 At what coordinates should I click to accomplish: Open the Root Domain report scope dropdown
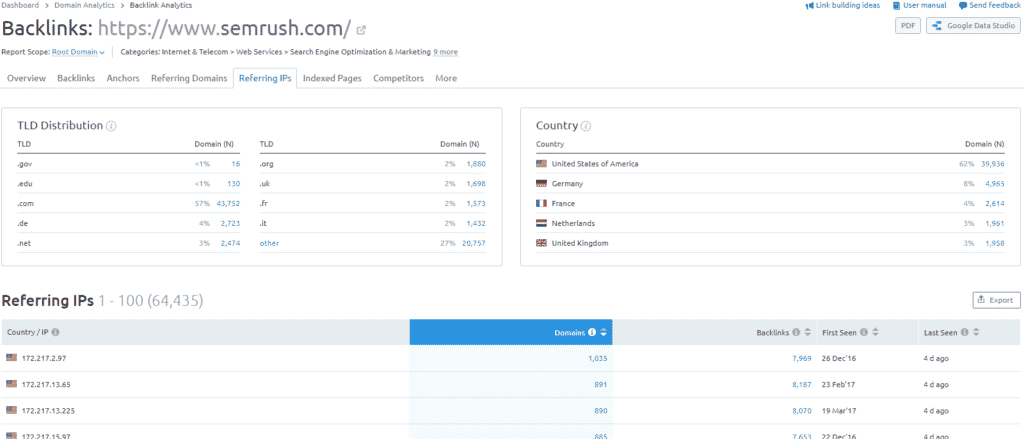click(x=78, y=52)
